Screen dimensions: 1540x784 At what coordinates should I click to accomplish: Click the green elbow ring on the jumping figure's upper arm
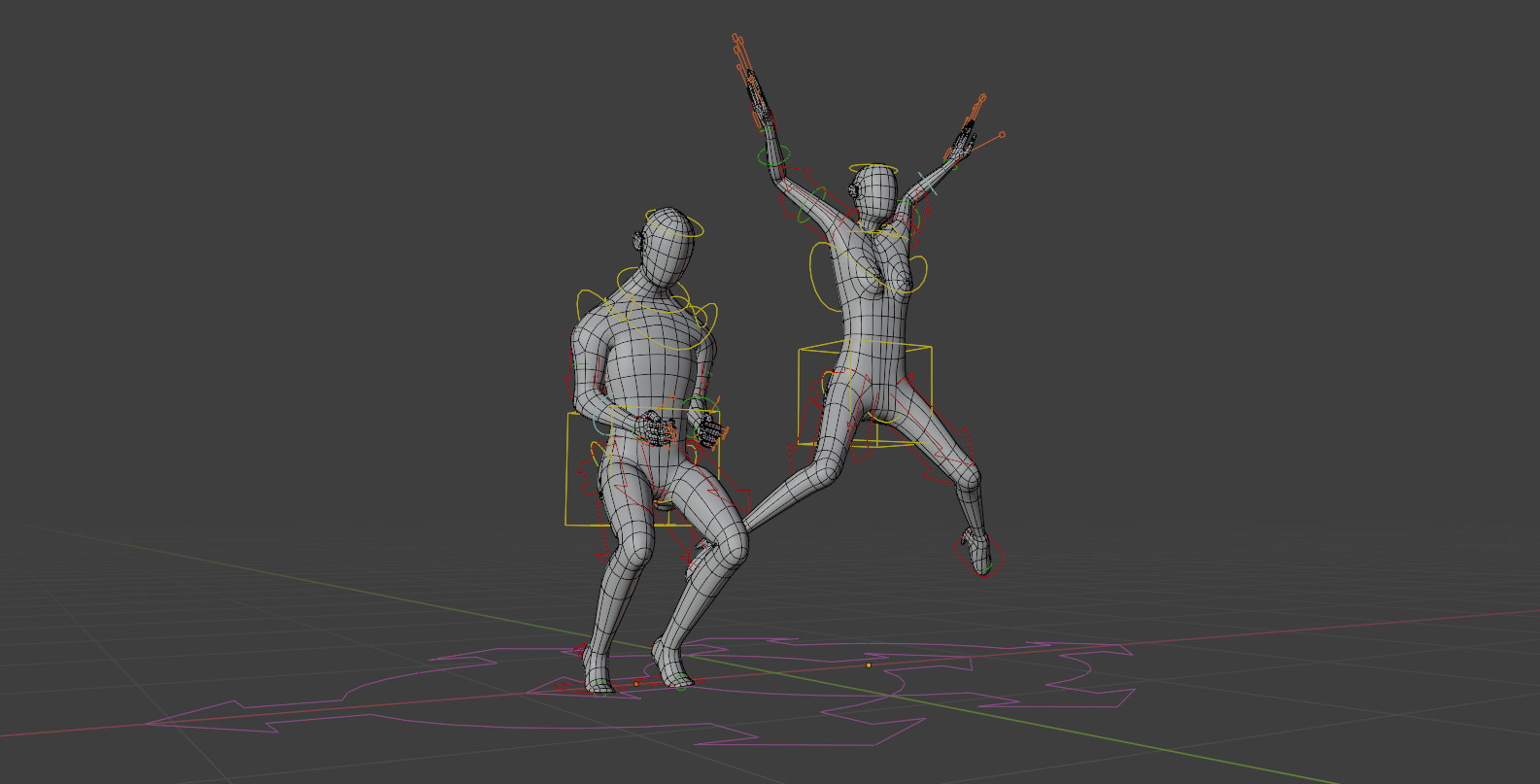tap(811, 204)
